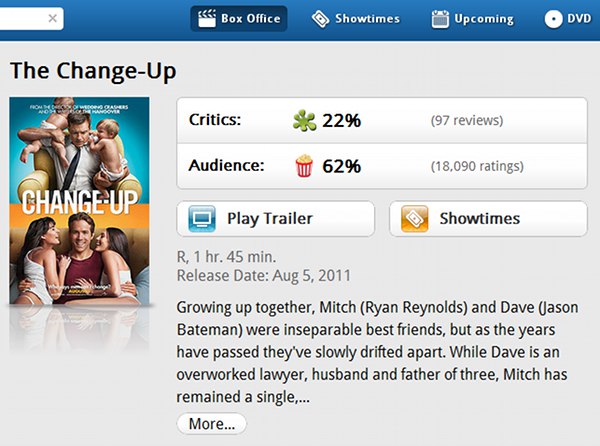The width and height of the screenshot is (600, 446).
Task: Click the orange ticket icon on the Showtimes button
Action: pos(415,219)
